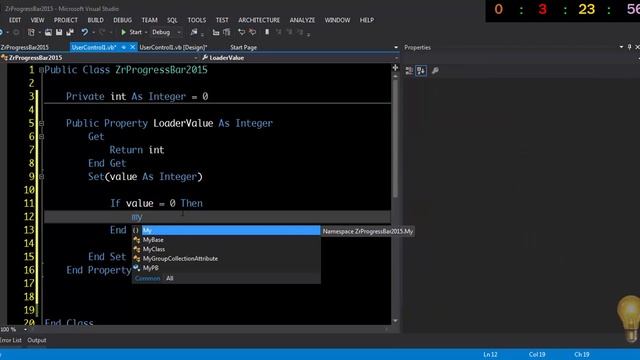Click the Save file toolbar icon
The width and height of the screenshot is (640, 360).
pyautogui.click(x=59, y=32)
